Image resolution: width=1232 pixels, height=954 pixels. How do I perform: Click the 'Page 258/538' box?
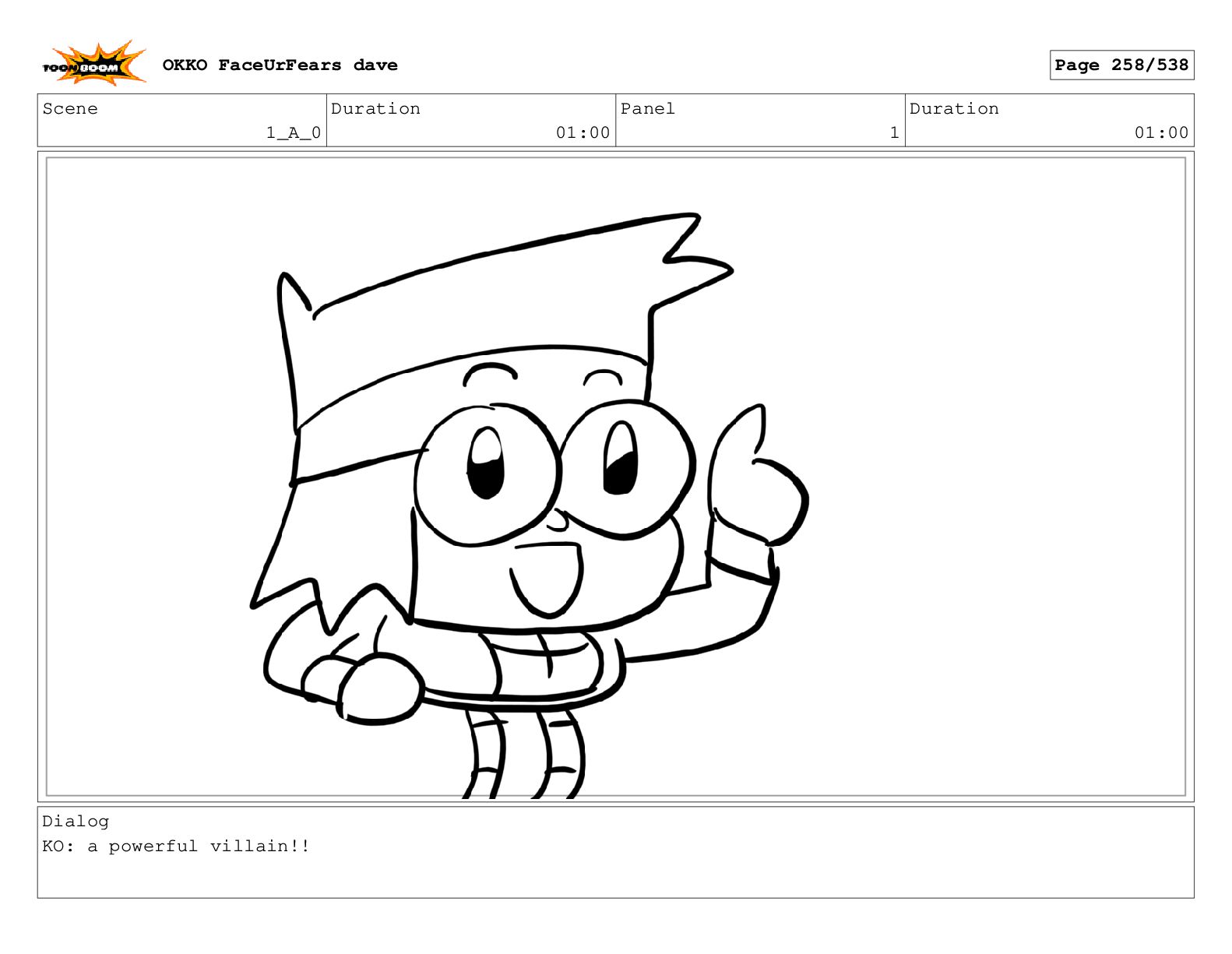[x=1121, y=65]
